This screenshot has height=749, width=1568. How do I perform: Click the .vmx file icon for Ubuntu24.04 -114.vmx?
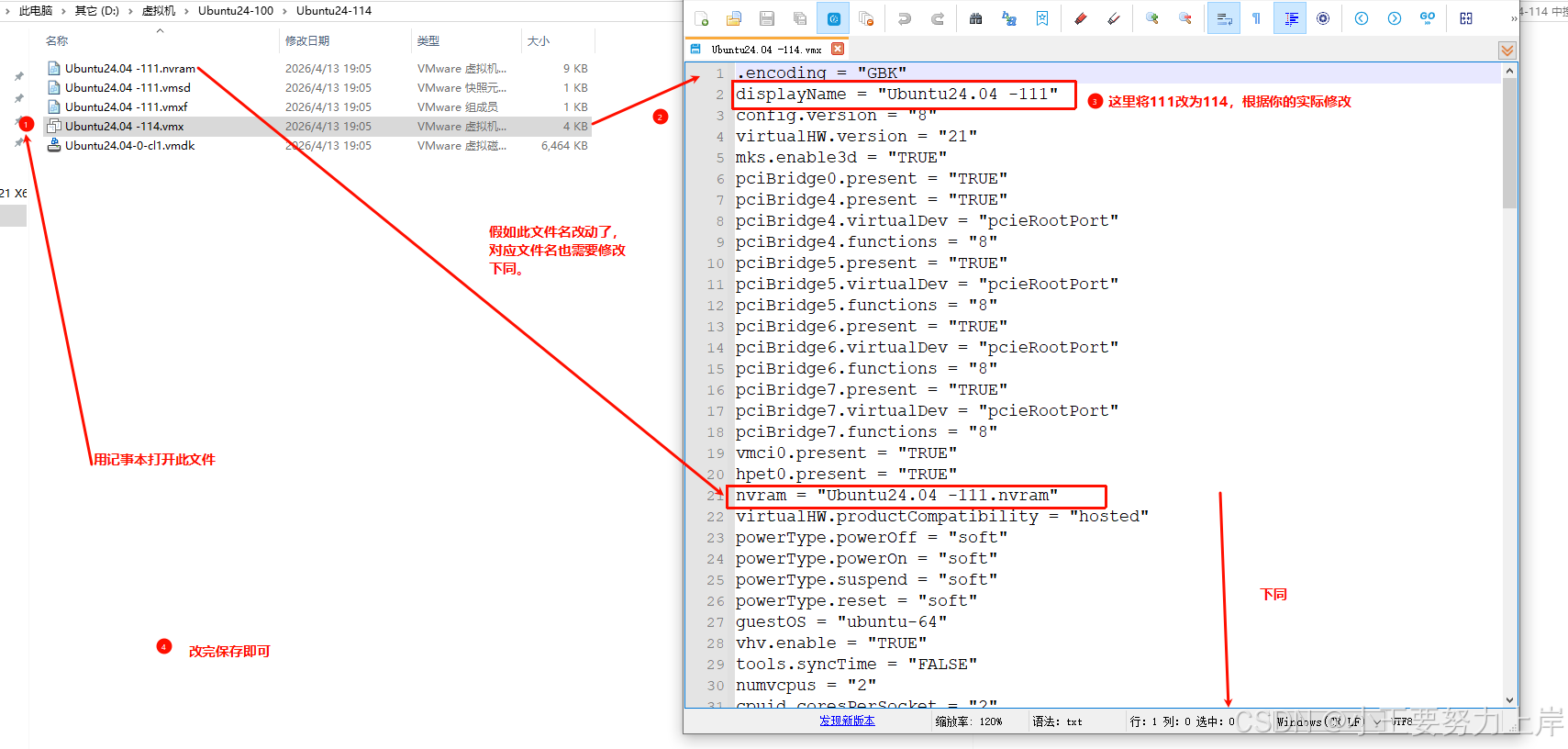click(x=54, y=127)
